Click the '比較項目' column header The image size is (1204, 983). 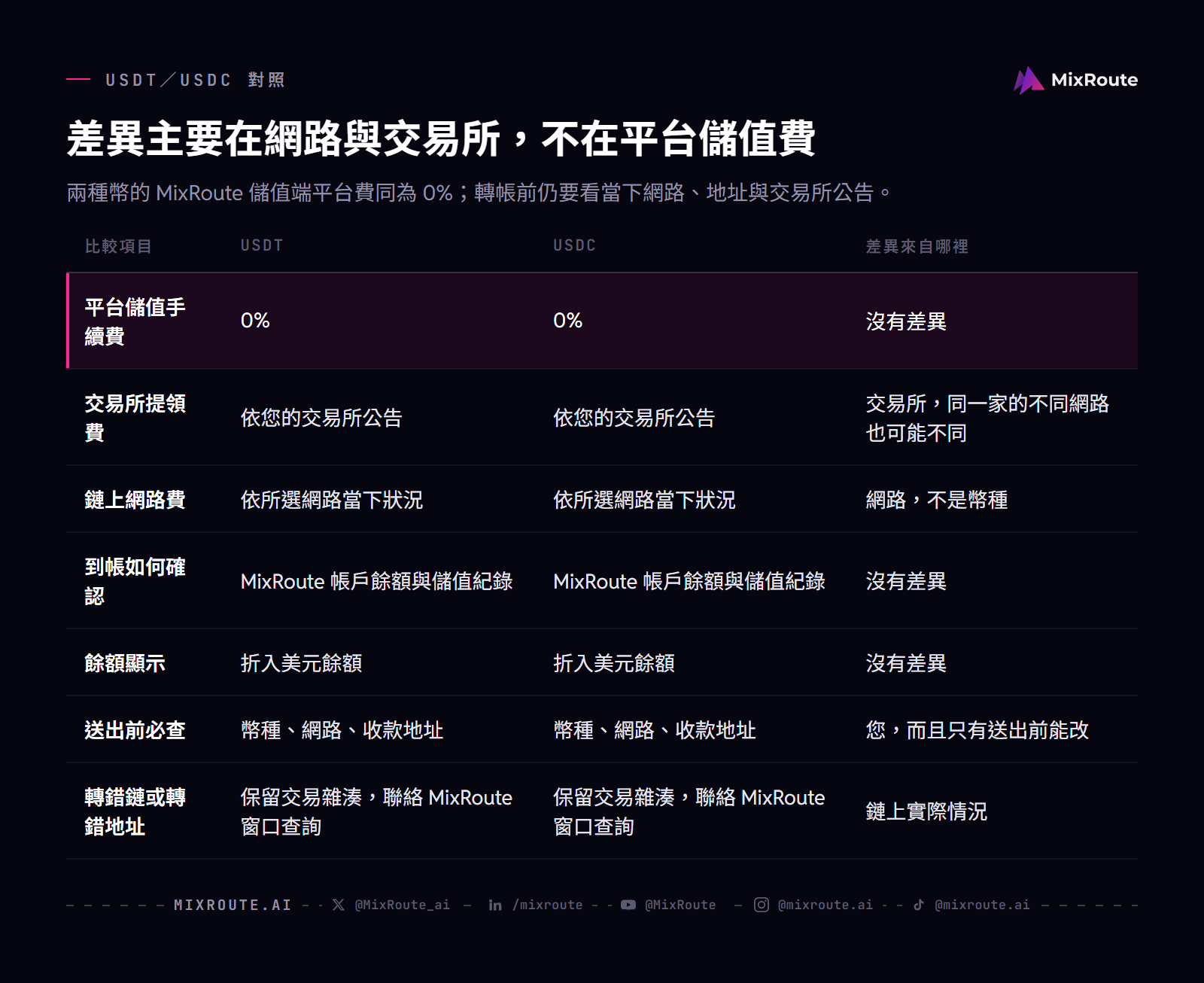[x=118, y=246]
